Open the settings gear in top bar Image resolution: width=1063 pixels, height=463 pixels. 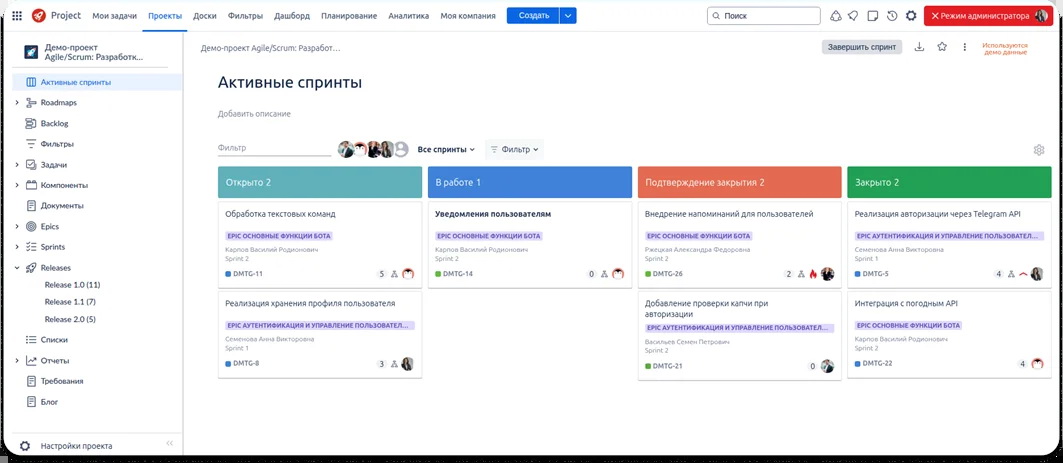911,16
